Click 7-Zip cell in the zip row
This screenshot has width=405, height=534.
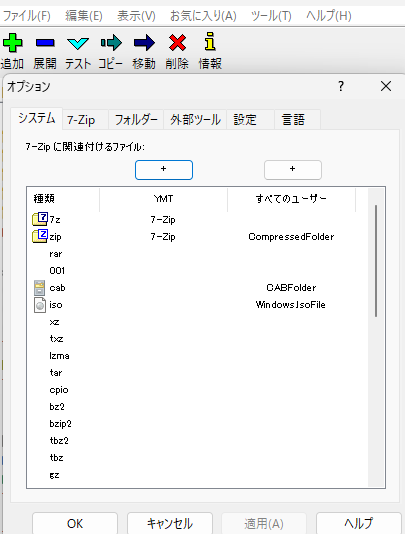pyautogui.click(x=163, y=237)
